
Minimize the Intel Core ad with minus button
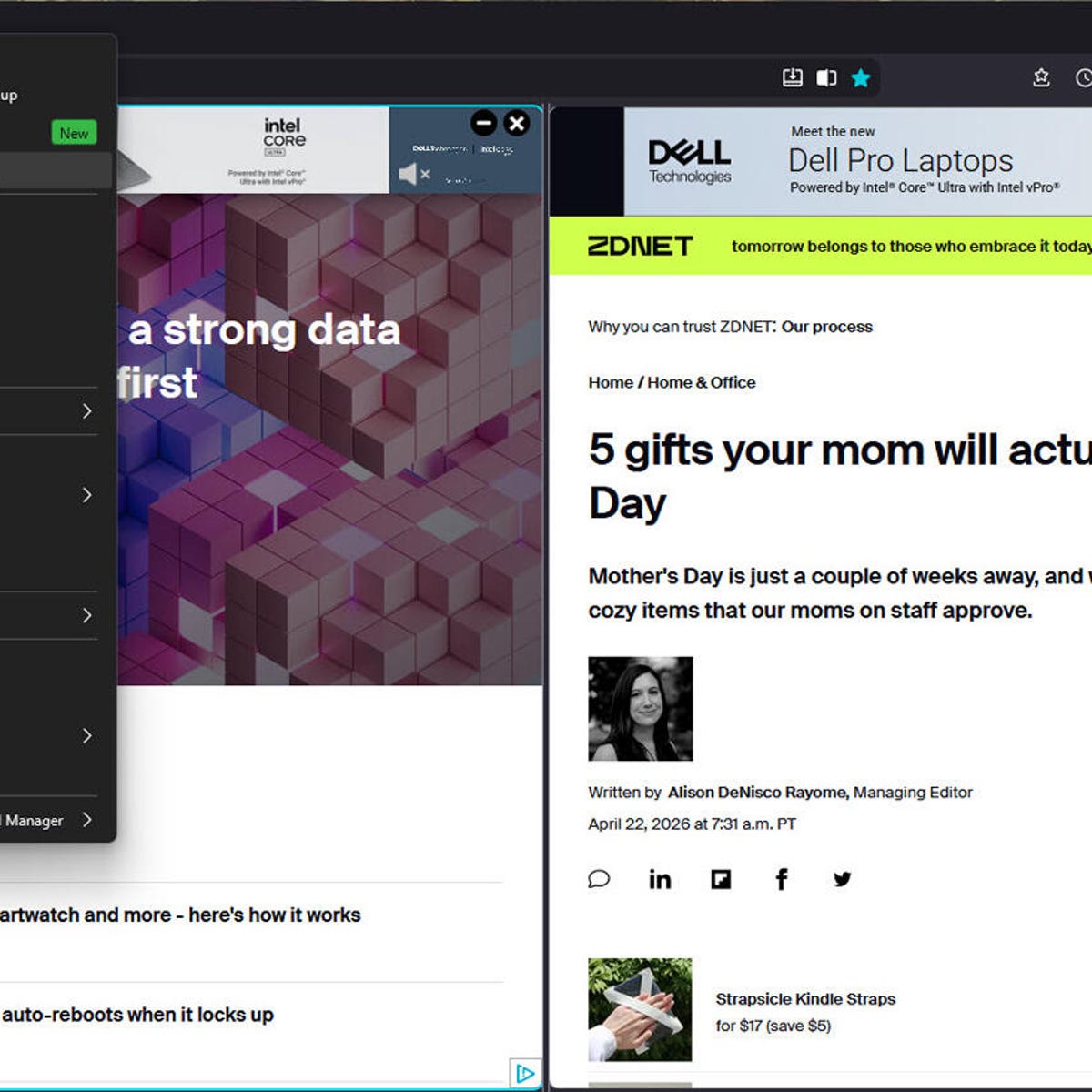coord(484,122)
